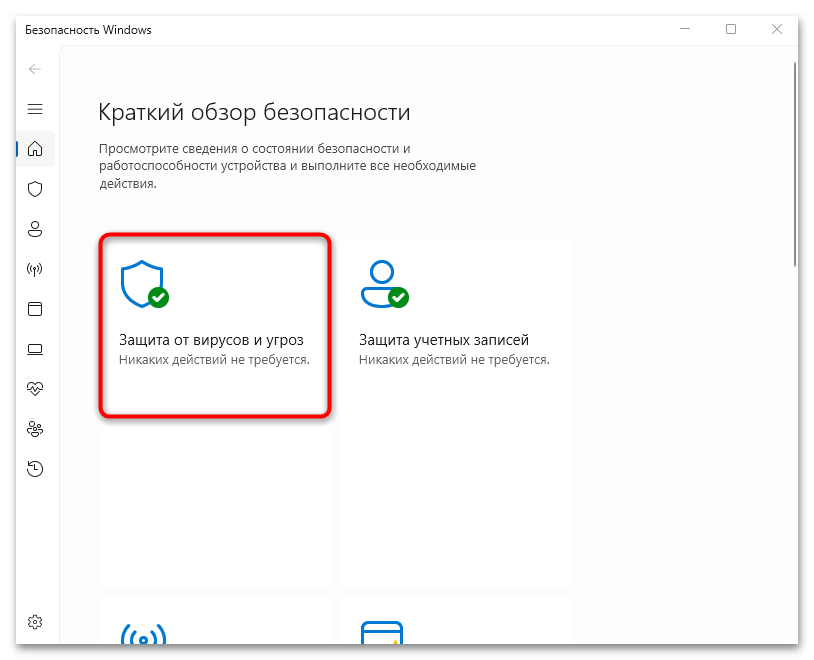Open Device performance & health heart icon
Image resolution: width=814 pixels, height=660 pixels.
pyautogui.click(x=35, y=389)
